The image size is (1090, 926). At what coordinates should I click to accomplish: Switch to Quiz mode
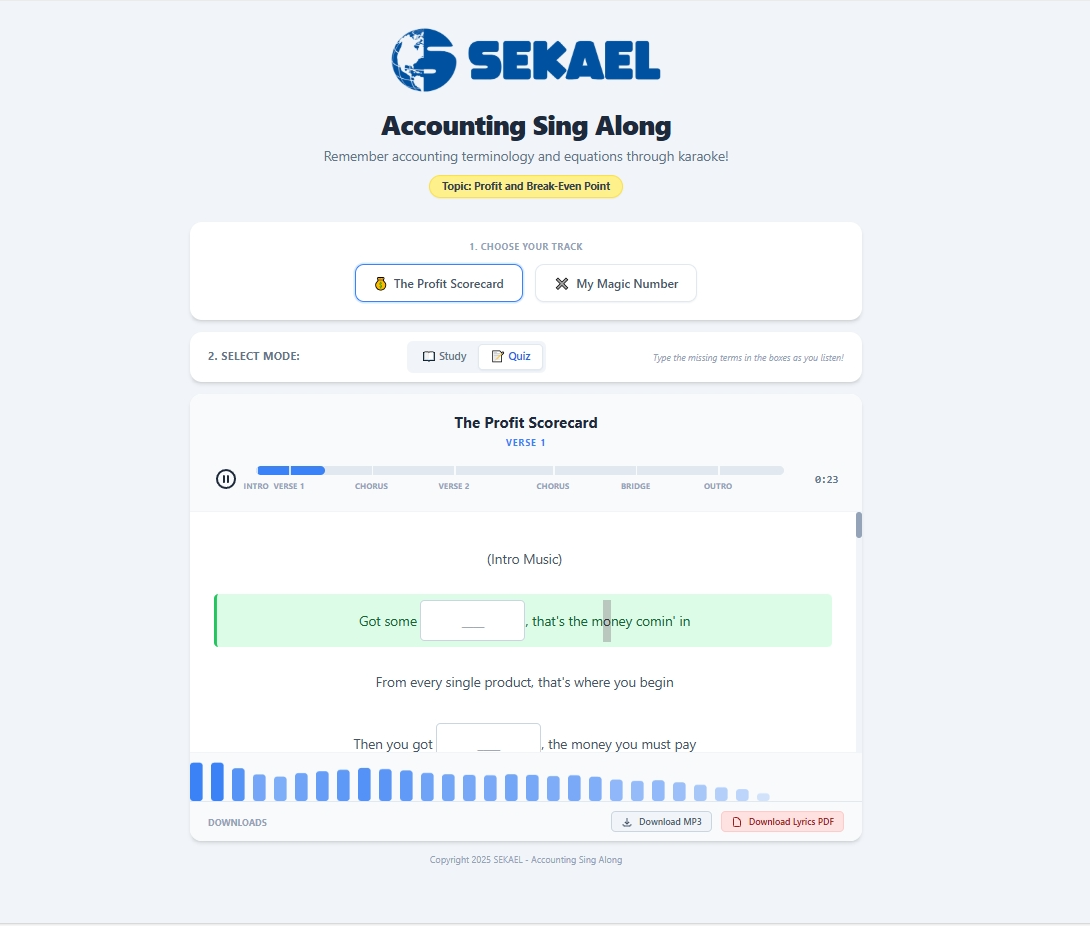[x=510, y=356]
